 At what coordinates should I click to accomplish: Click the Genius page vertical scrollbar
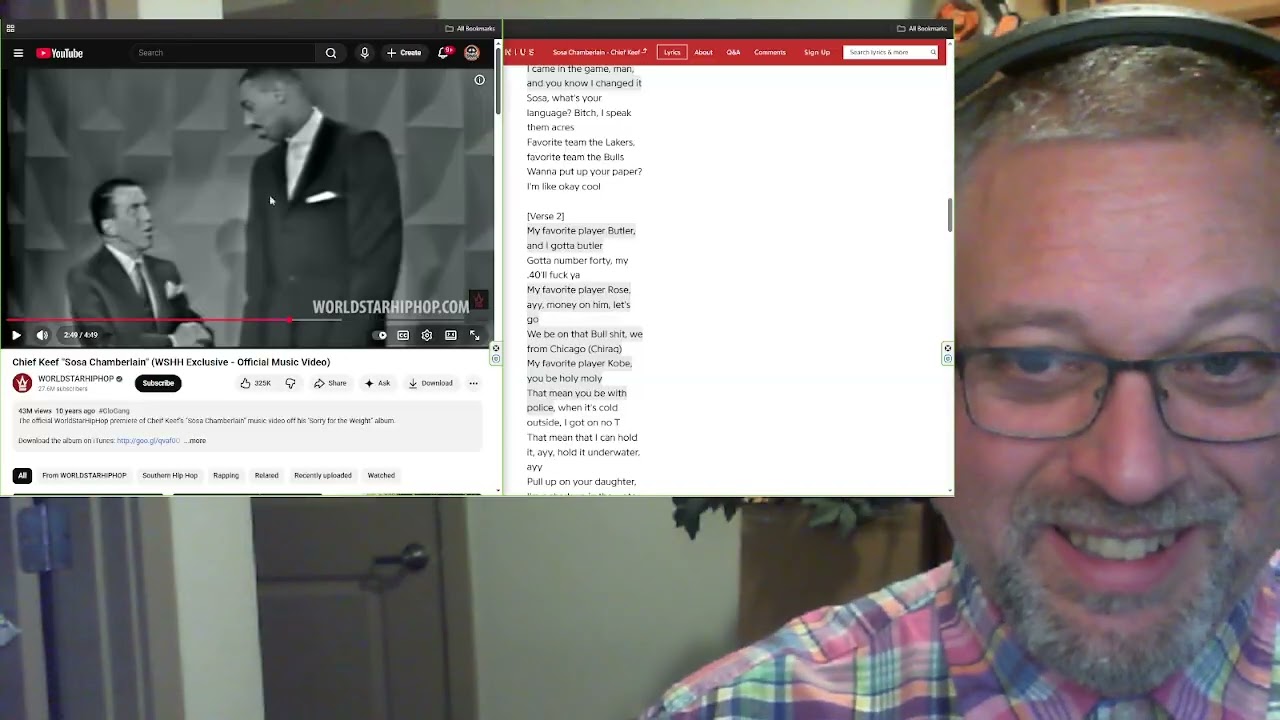point(949,215)
